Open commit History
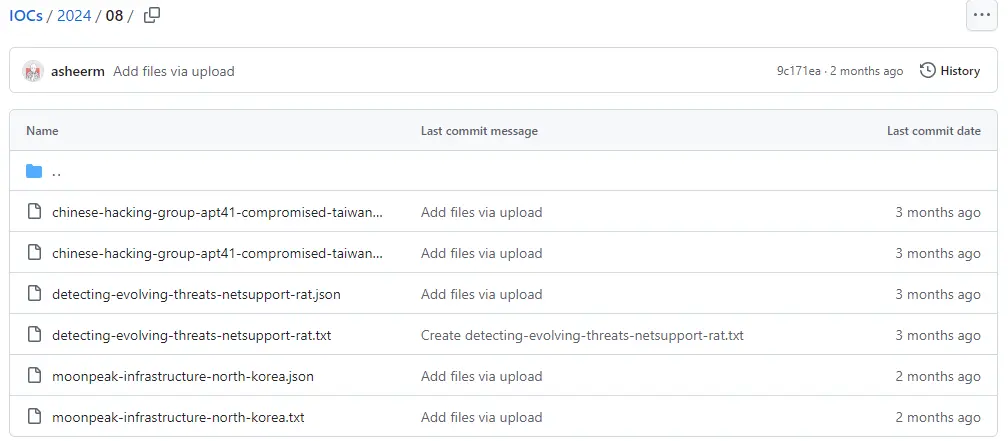This screenshot has width=1008, height=441. 950,71
